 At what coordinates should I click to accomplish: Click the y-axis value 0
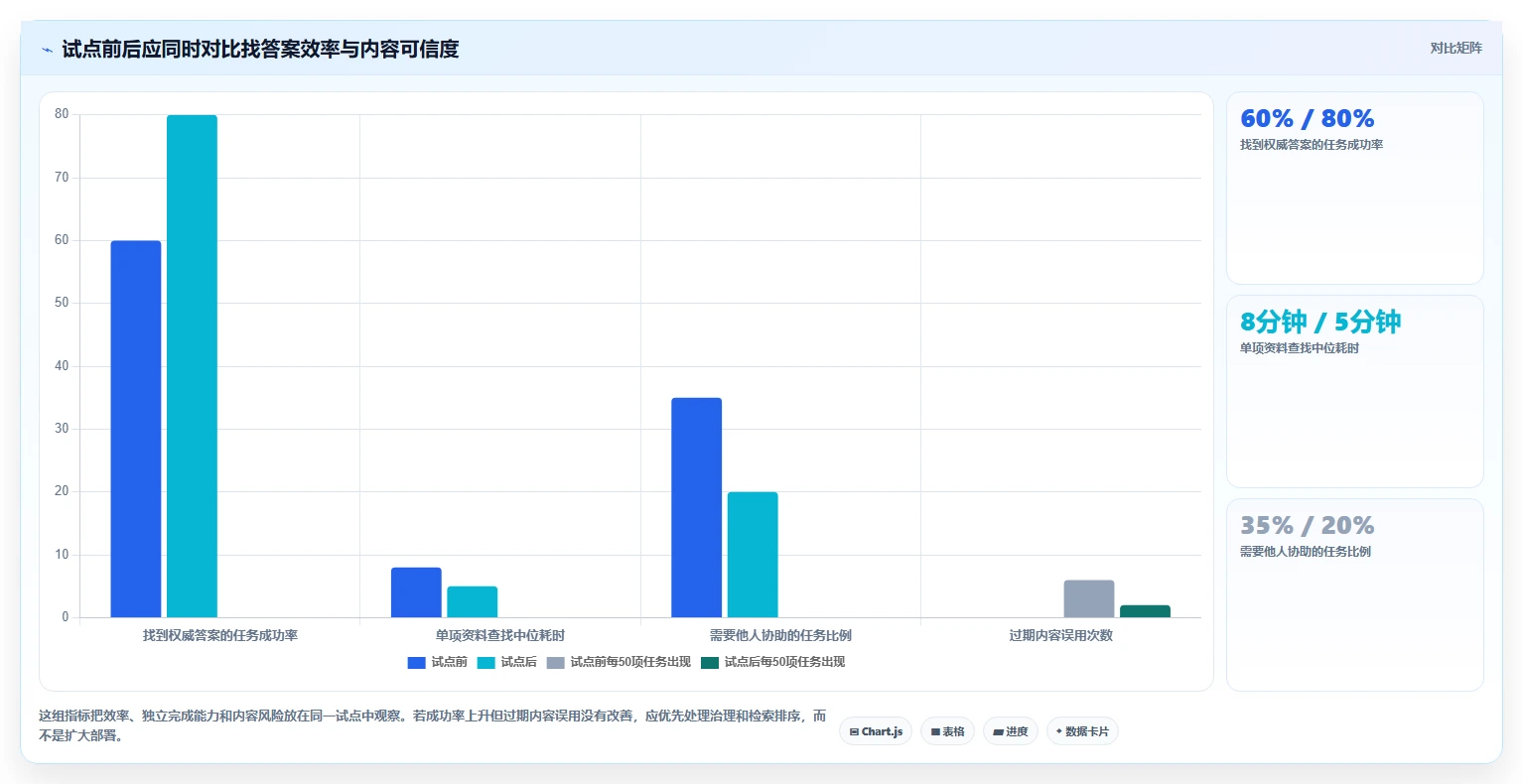pyautogui.click(x=66, y=617)
